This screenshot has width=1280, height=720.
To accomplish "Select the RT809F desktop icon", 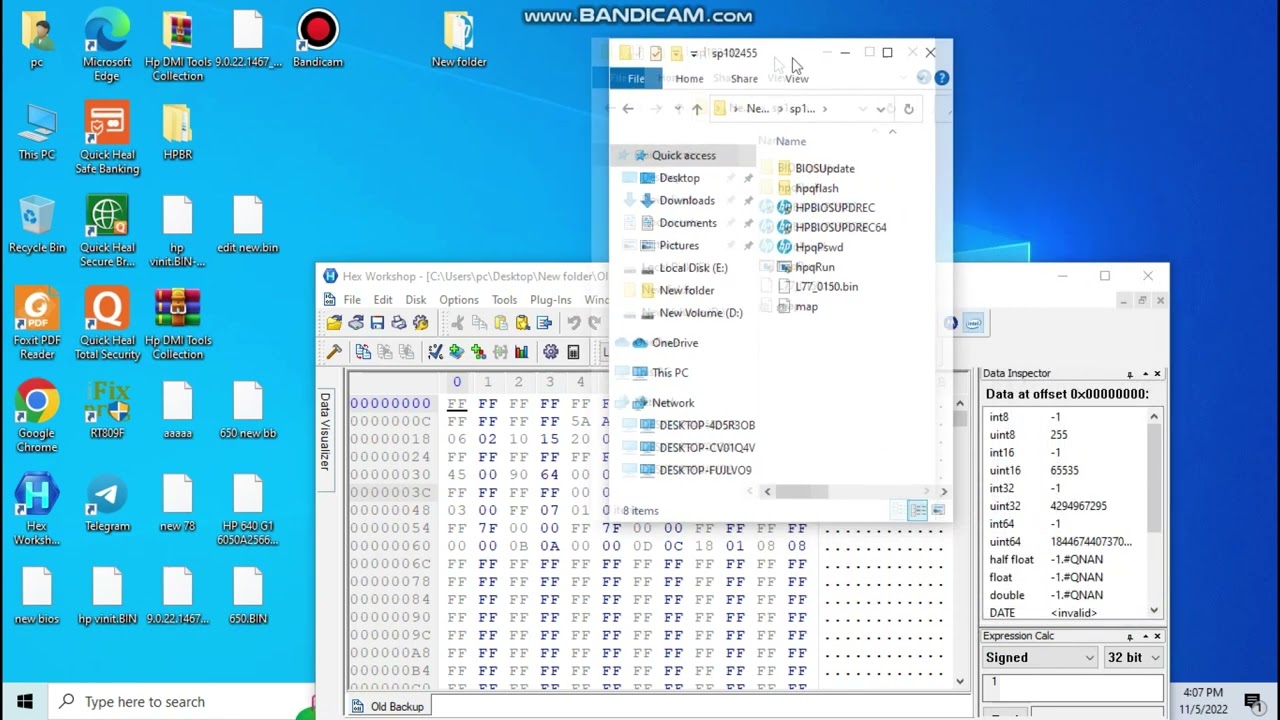I will pyautogui.click(x=107, y=412).
